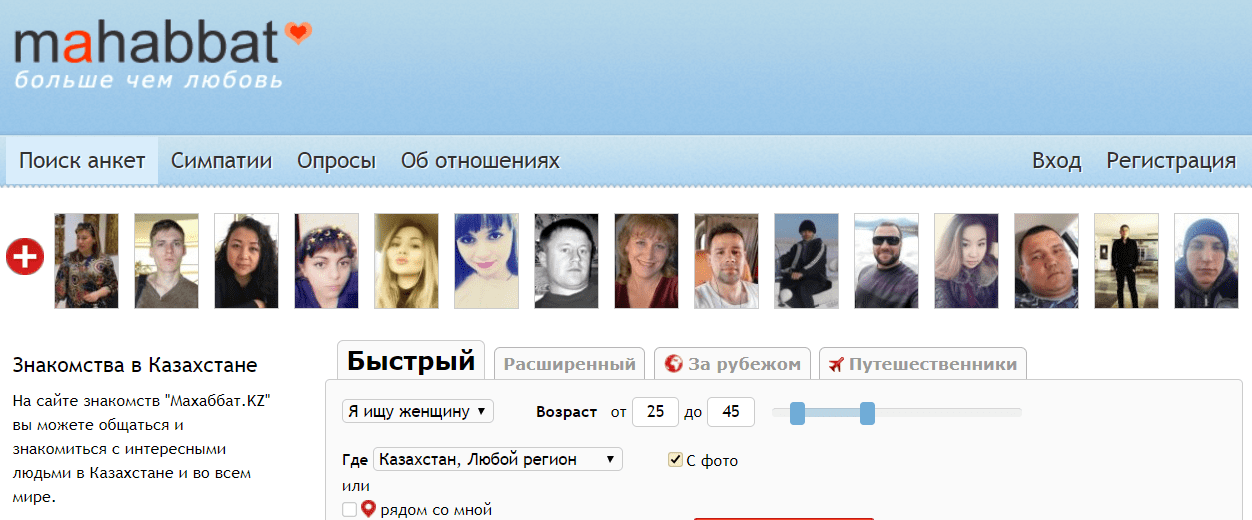
Task: Expand the Я ищу женщину dropdown
Action: (417, 411)
